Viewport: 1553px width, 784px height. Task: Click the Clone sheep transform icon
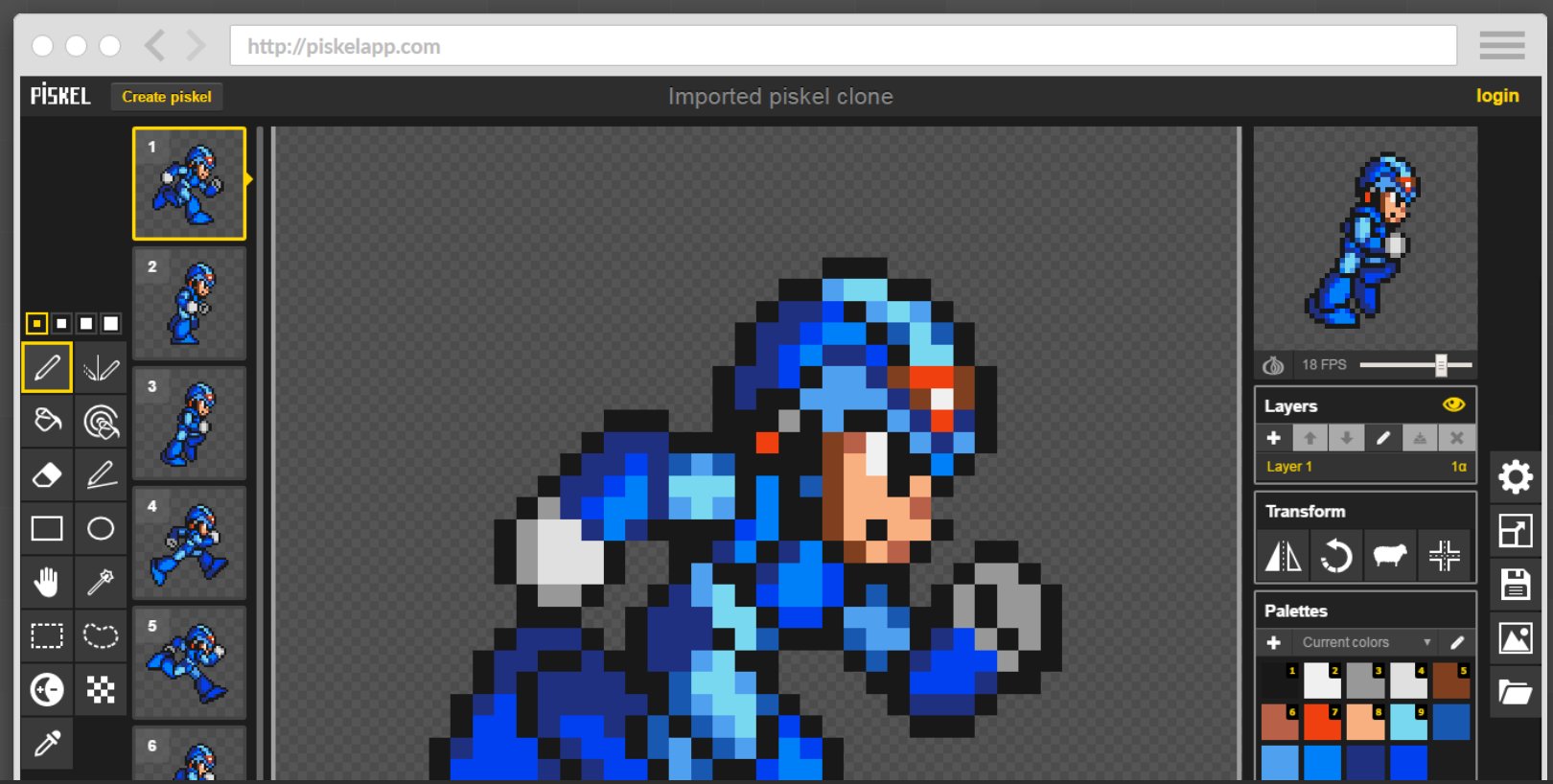(x=1390, y=556)
